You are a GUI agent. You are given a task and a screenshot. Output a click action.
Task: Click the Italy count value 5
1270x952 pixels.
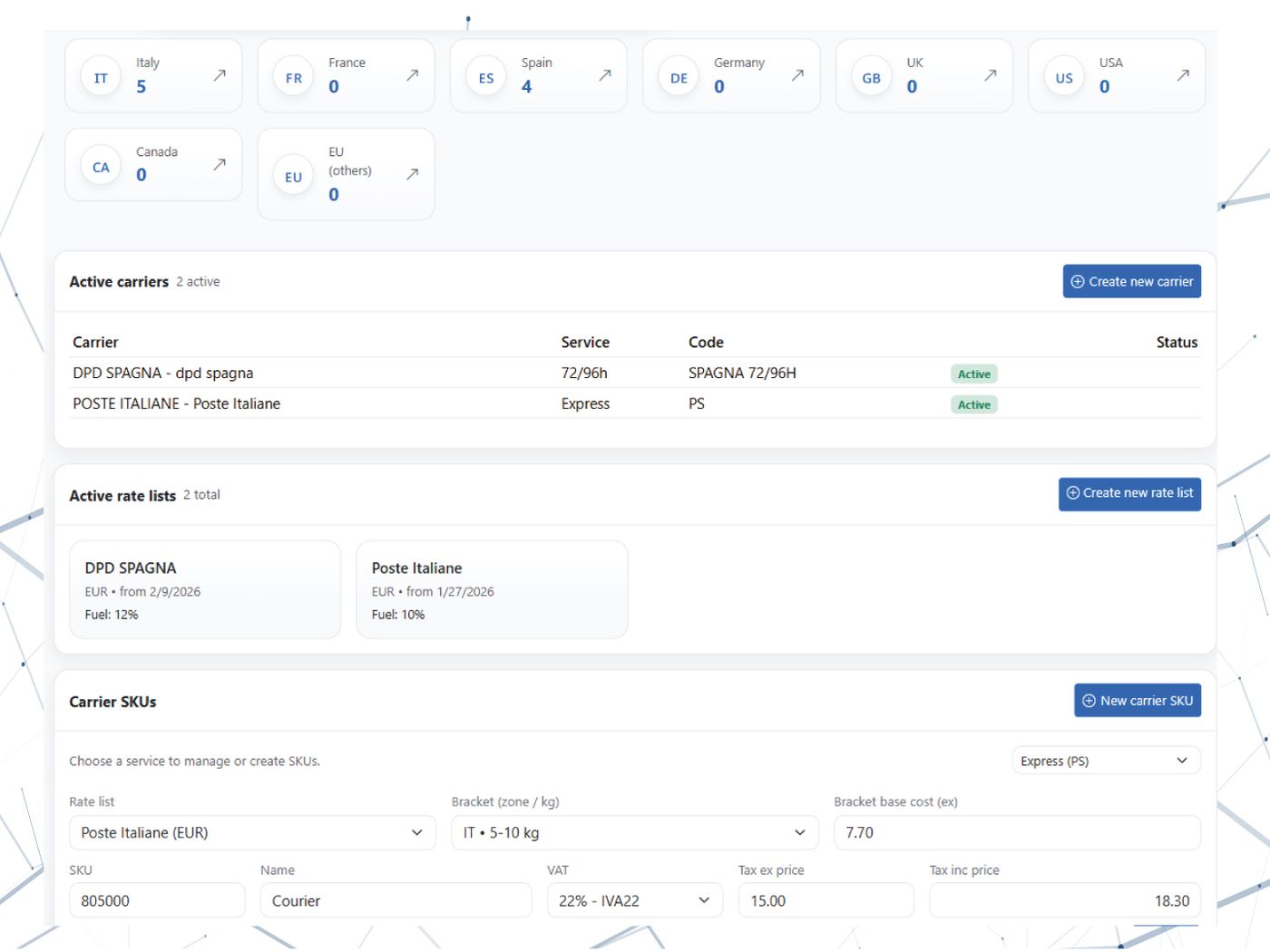142,87
